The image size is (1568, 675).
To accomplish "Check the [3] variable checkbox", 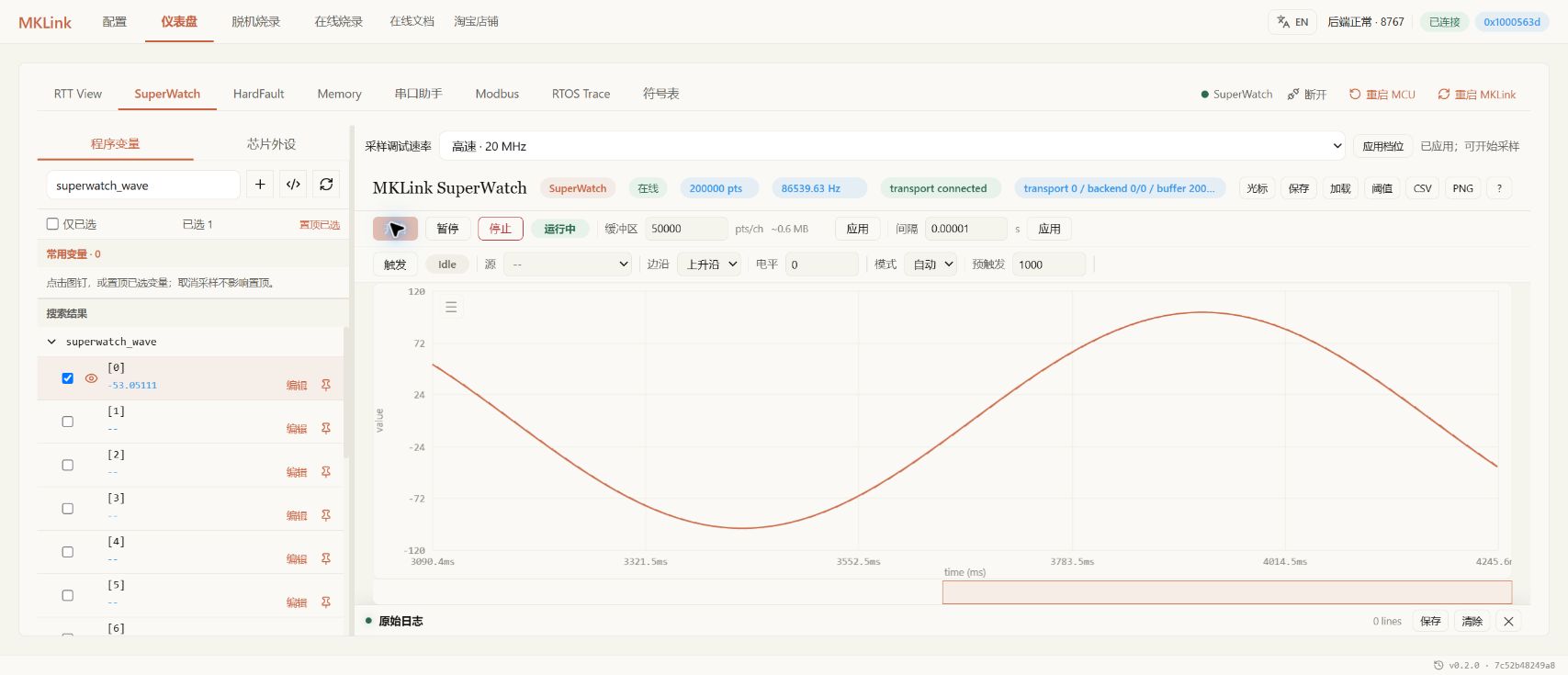I will click(67, 509).
